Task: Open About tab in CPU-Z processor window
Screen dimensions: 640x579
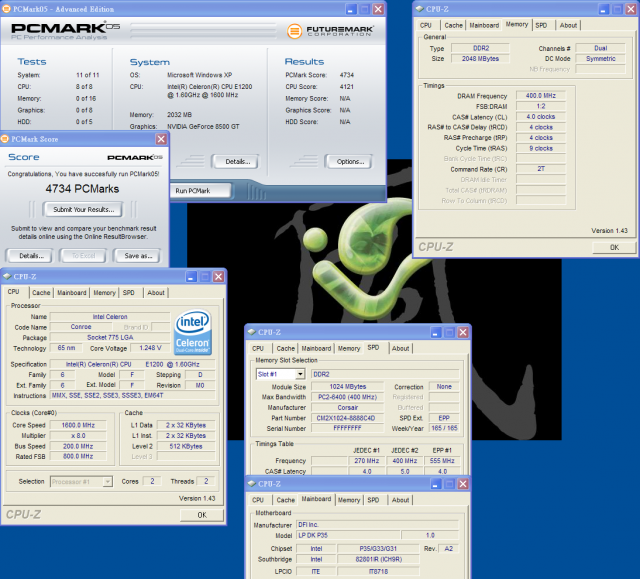Action: pos(156,293)
